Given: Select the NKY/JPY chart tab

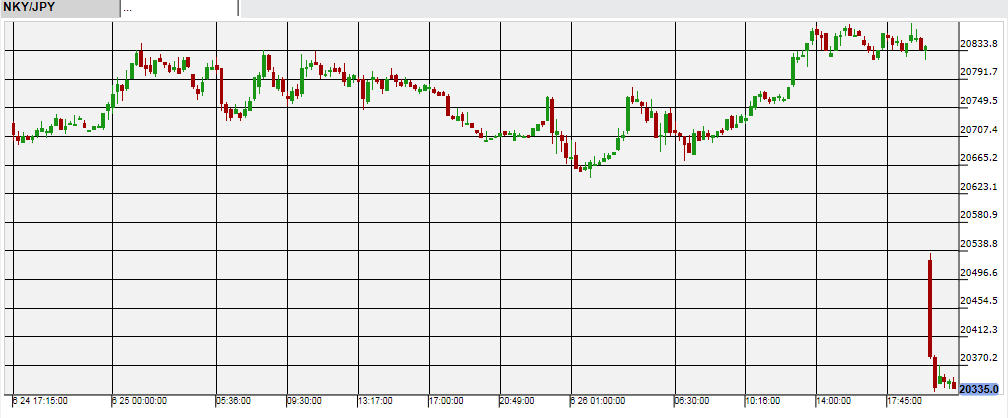Looking at the screenshot, I should pos(60,9).
